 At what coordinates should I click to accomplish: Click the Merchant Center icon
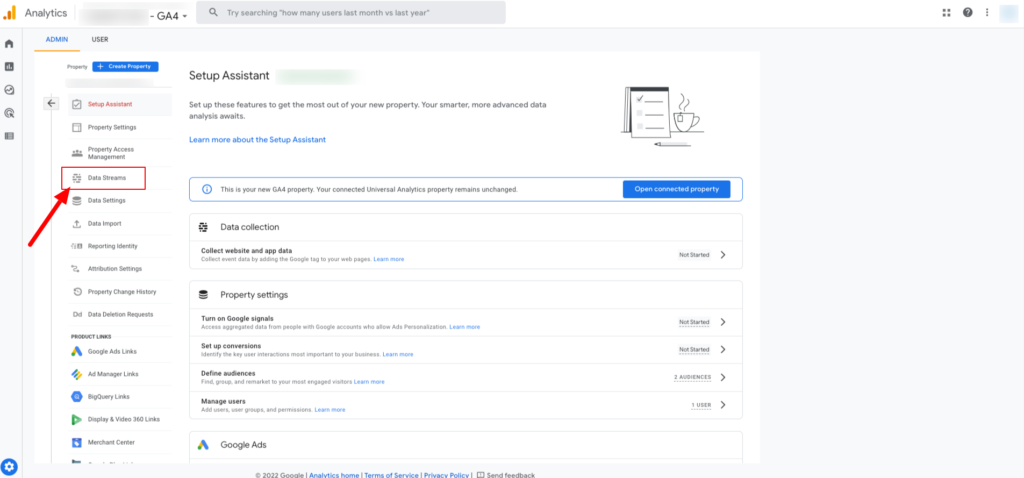tap(76, 442)
